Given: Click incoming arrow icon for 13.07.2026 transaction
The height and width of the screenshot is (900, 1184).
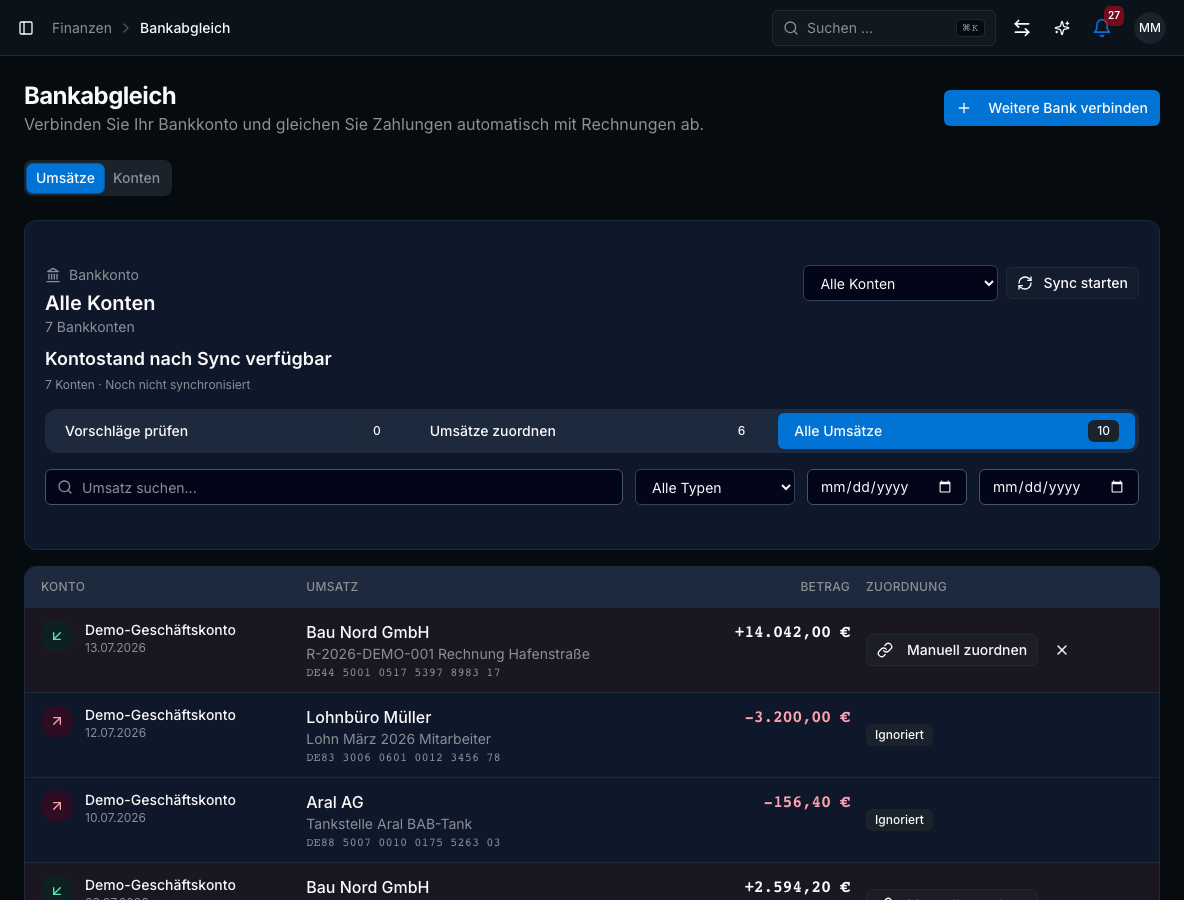Looking at the screenshot, I should point(57,636).
